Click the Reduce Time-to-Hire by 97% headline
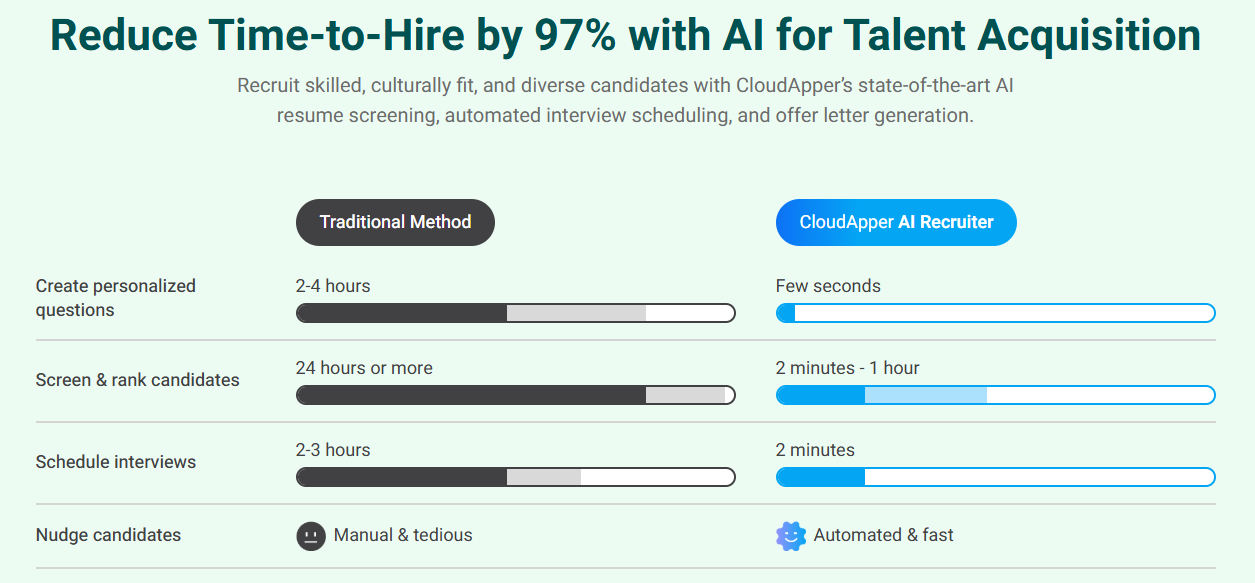This screenshot has width=1255, height=583. (x=625, y=36)
